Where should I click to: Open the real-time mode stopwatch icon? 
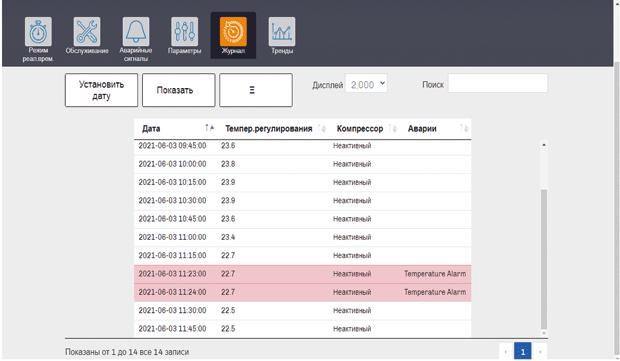tap(38, 31)
